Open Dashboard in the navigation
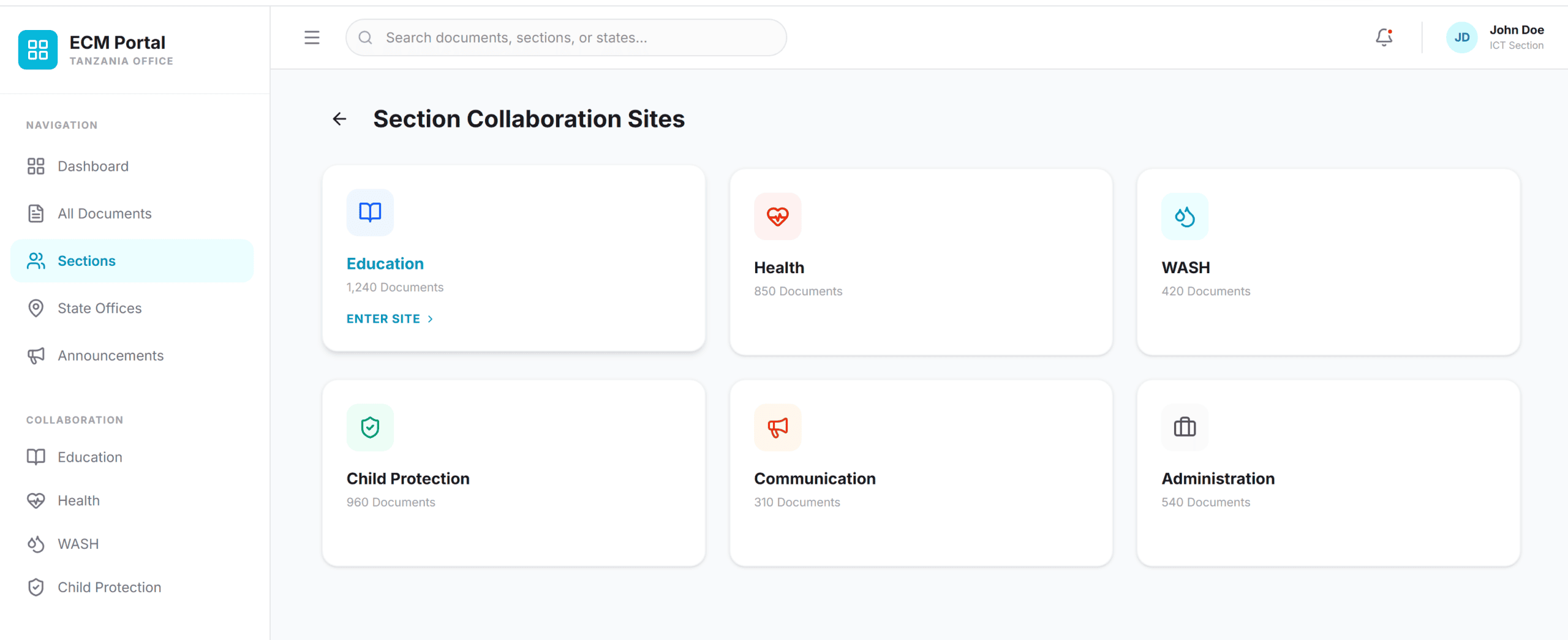This screenshot has width=1568, height=640. click(93, 167)
